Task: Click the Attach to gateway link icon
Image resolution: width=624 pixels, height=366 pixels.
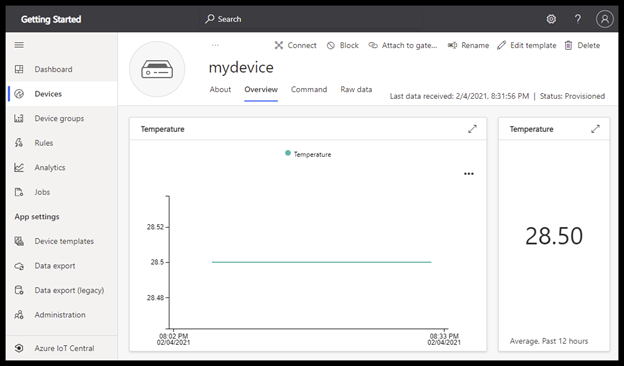Action: point(373,45)
